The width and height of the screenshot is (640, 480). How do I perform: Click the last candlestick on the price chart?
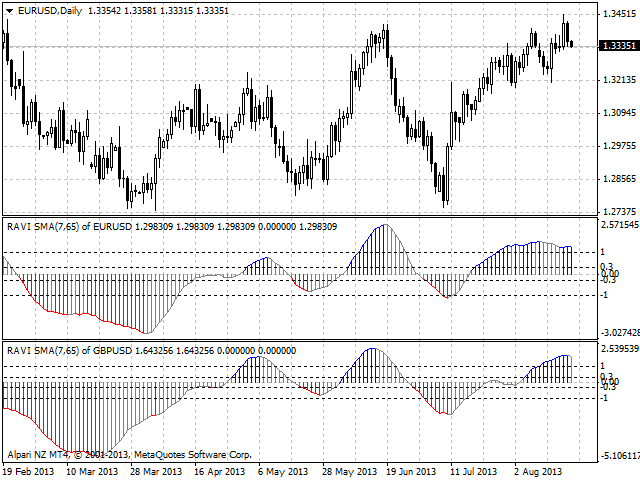(x=571, y=43)
